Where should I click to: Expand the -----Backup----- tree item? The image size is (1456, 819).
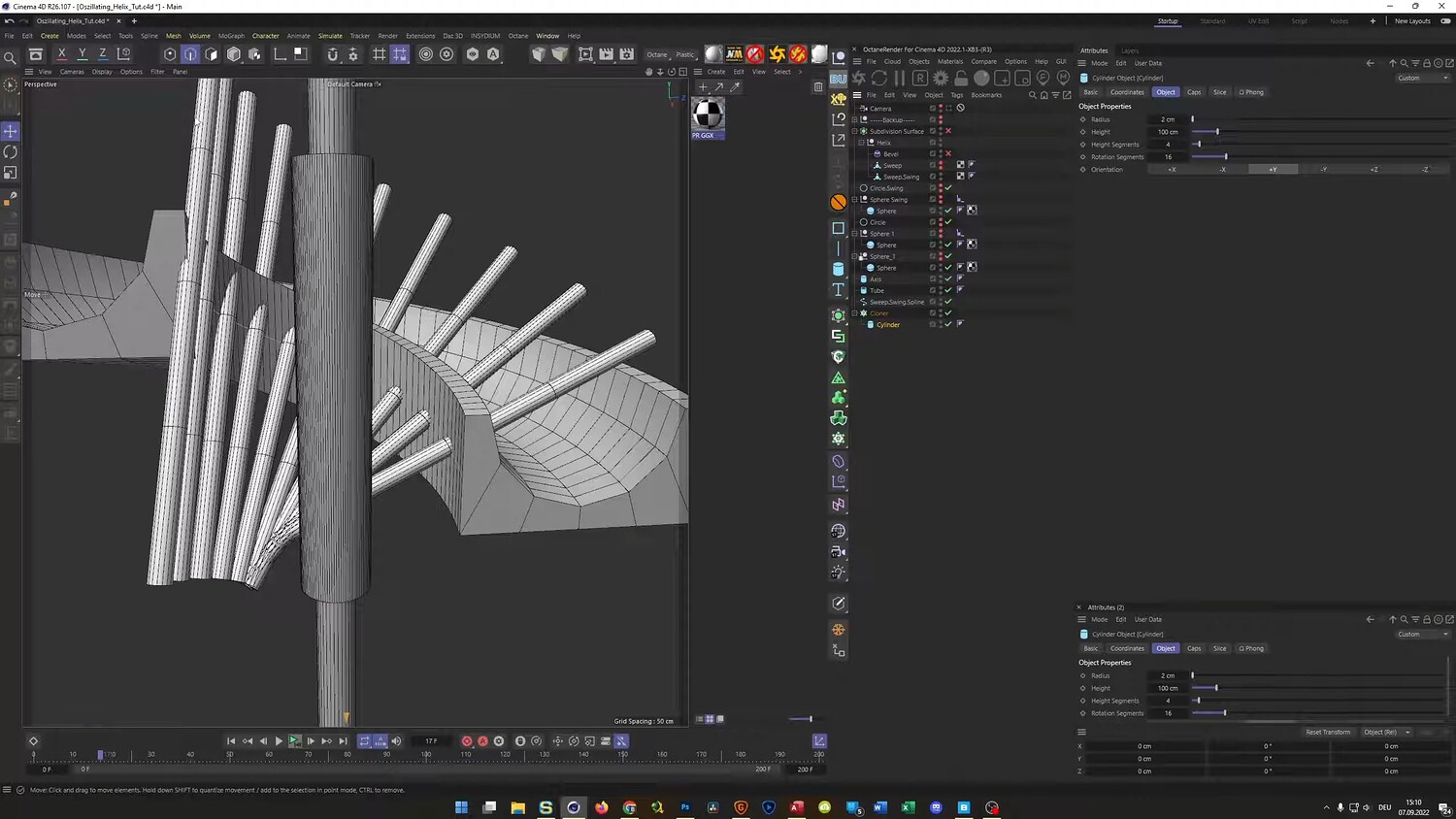click(x=855, y=119)
